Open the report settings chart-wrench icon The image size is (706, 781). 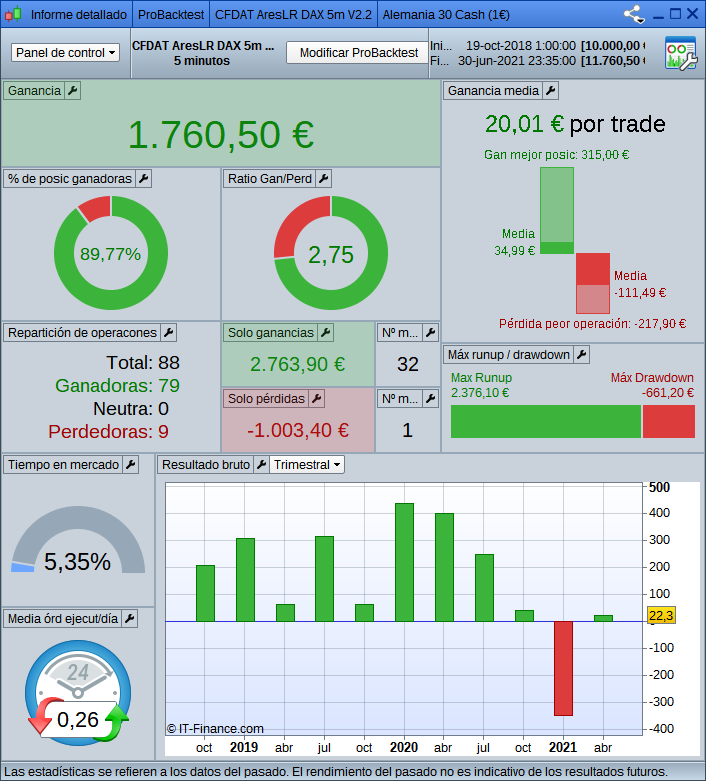(681, 53)
